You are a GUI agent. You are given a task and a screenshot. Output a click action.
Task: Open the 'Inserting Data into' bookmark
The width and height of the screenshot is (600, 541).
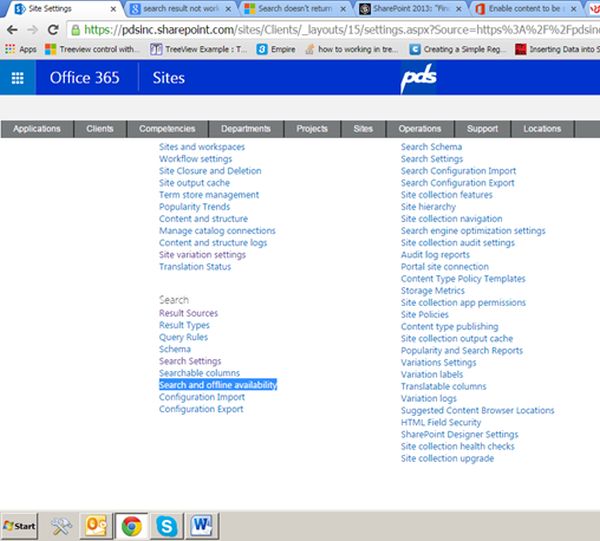click(557, 49)
